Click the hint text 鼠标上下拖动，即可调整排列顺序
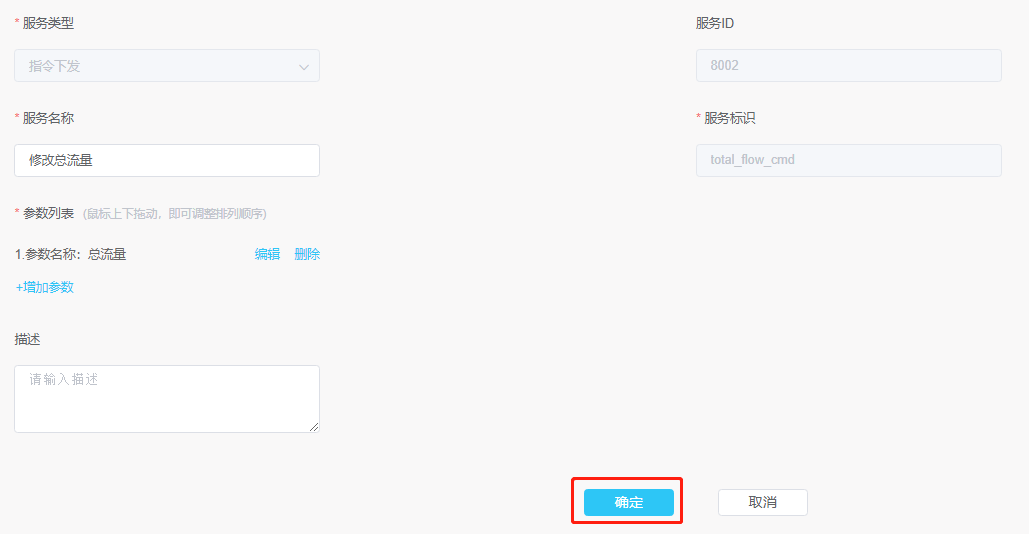The width and height of the screenshot is (1029, 534). (x=175, y=214)
